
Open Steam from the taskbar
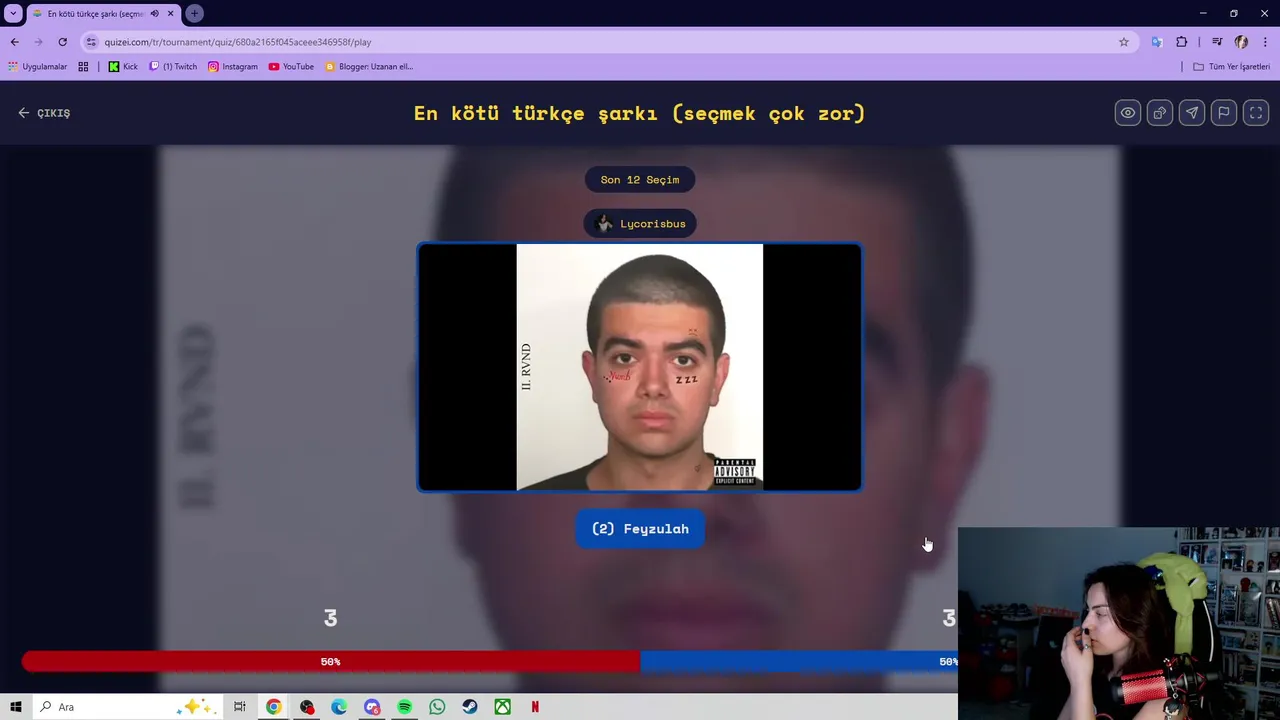tap(470, 707)
